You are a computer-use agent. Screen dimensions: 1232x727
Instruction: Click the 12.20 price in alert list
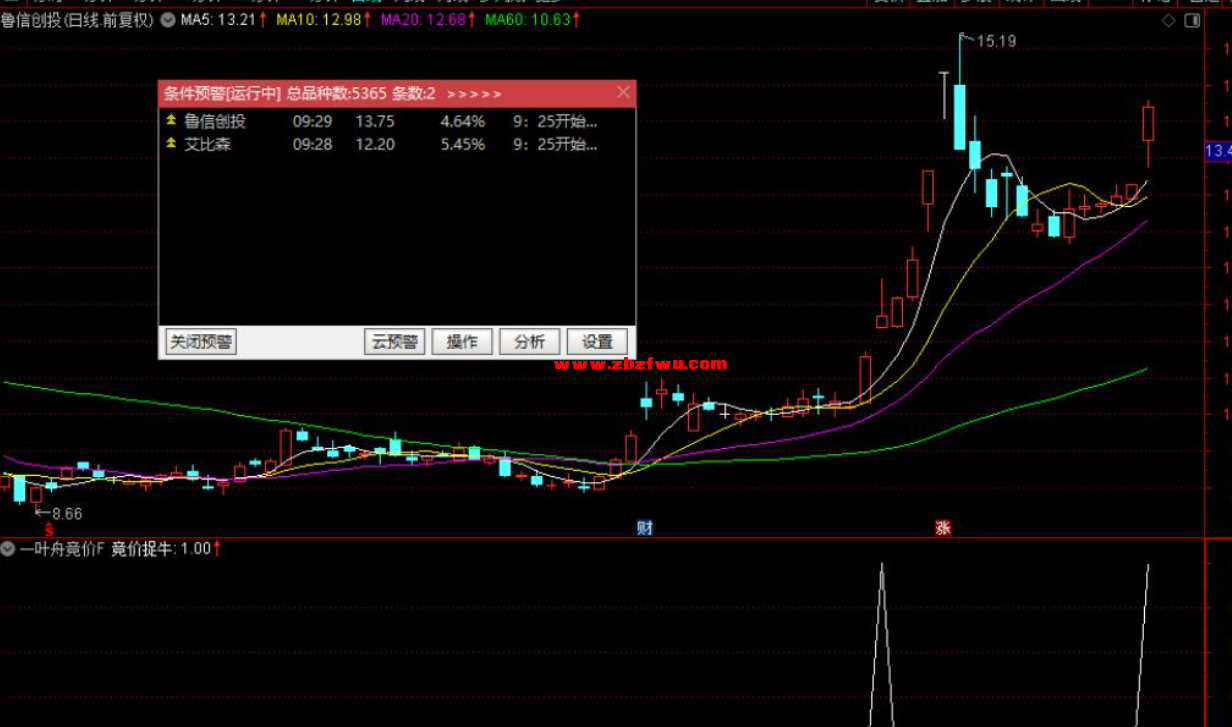[375, 144]
